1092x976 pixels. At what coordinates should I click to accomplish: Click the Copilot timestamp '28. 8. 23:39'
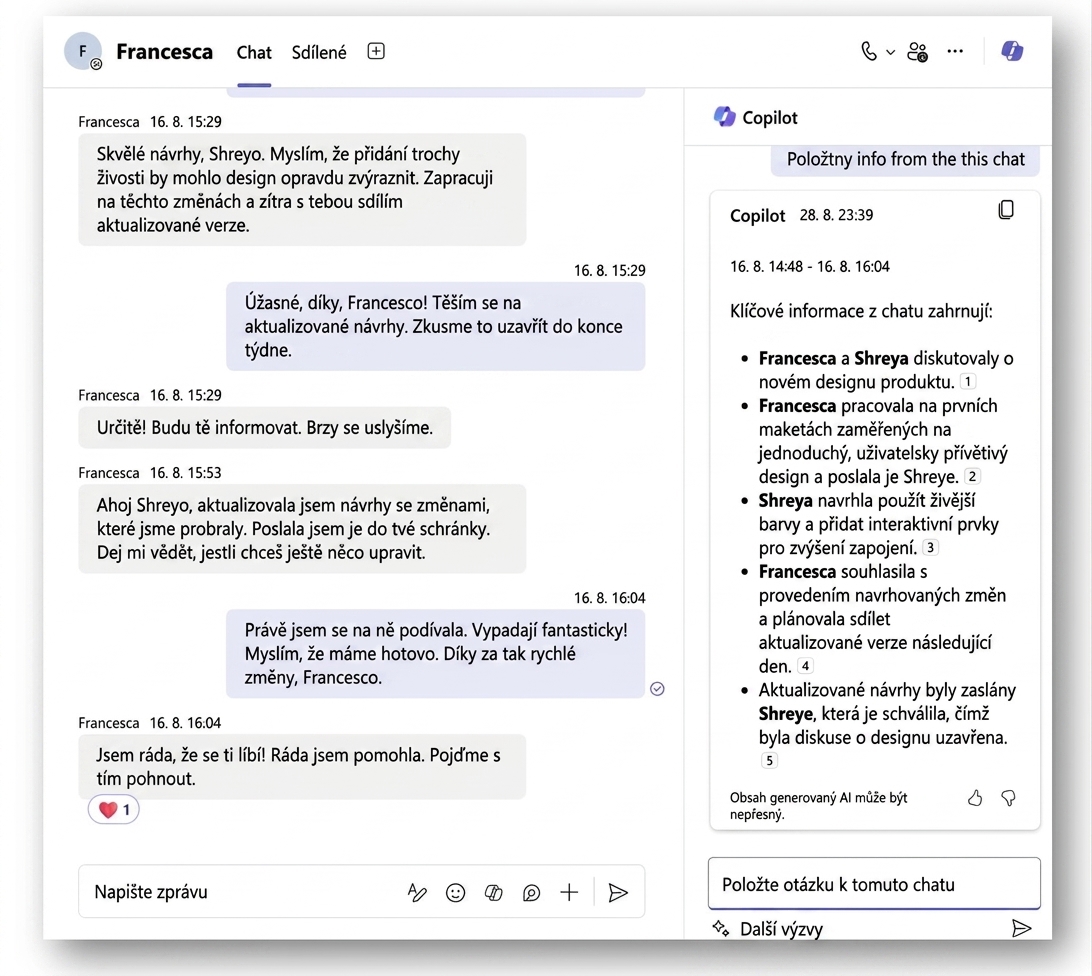coord(836,215)
